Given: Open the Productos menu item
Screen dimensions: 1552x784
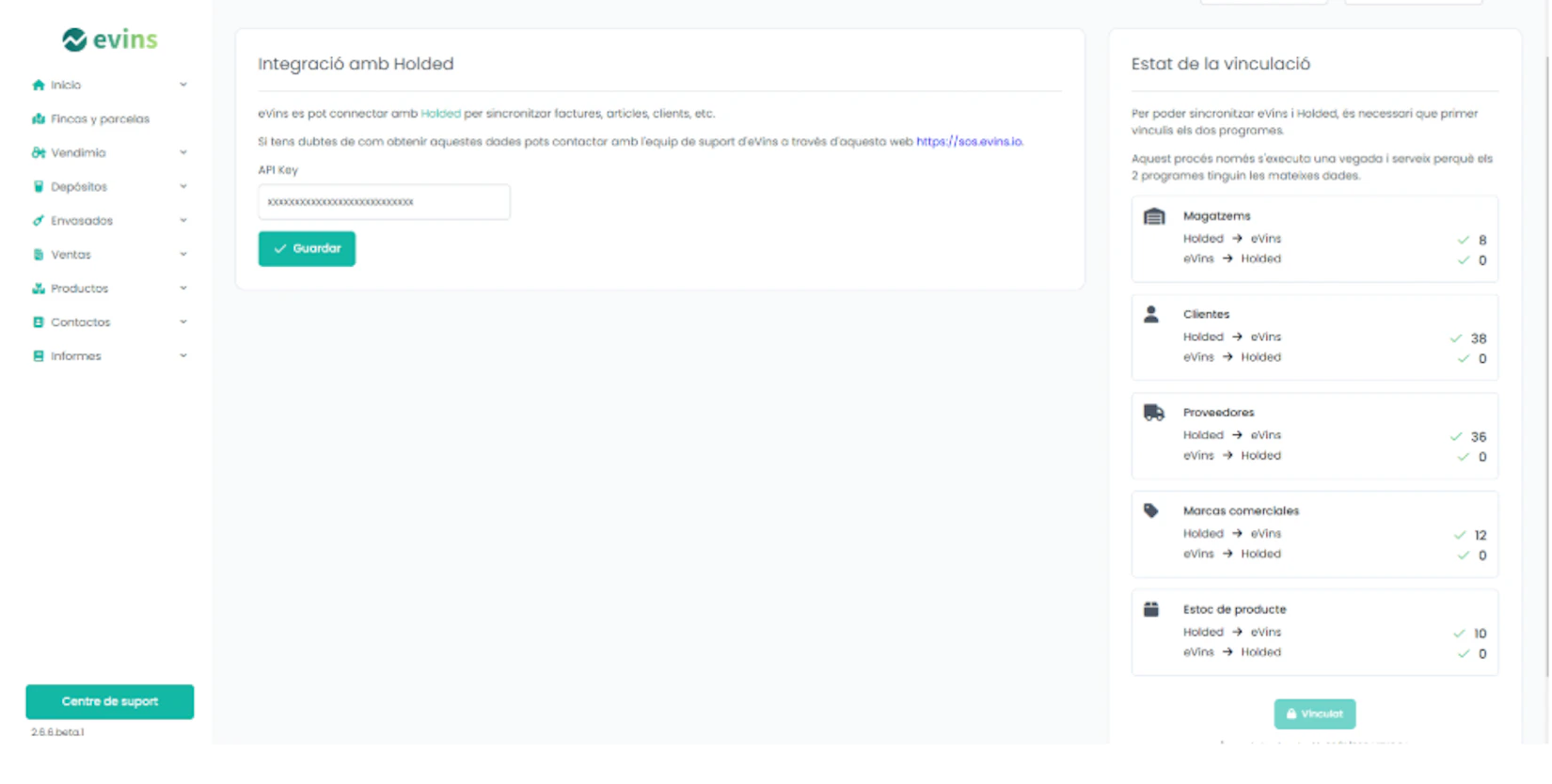Looking at the screenshot, I should click(x=79, y=288).
